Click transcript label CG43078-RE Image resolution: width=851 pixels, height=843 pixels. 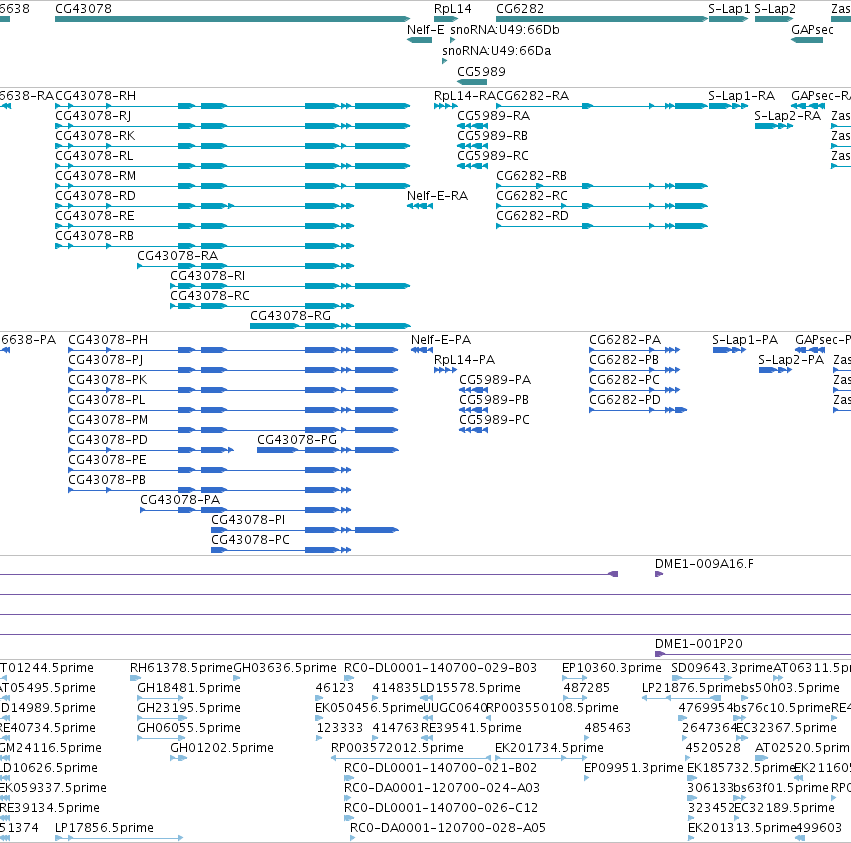pos(95,216)
